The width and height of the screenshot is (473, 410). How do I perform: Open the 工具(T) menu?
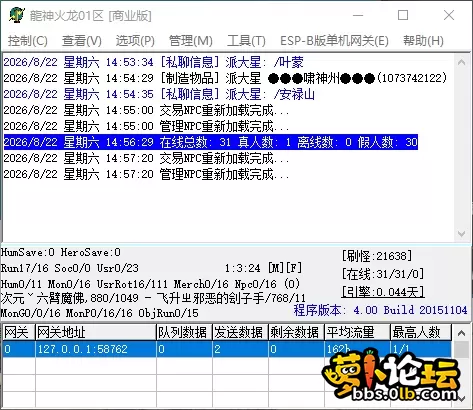tap(246, 41)
